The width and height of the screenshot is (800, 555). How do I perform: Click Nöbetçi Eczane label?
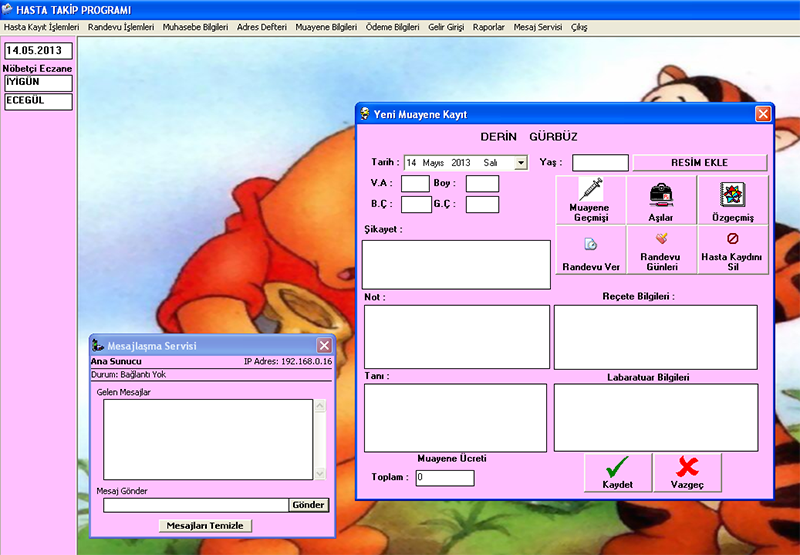[x=37, y=68]
